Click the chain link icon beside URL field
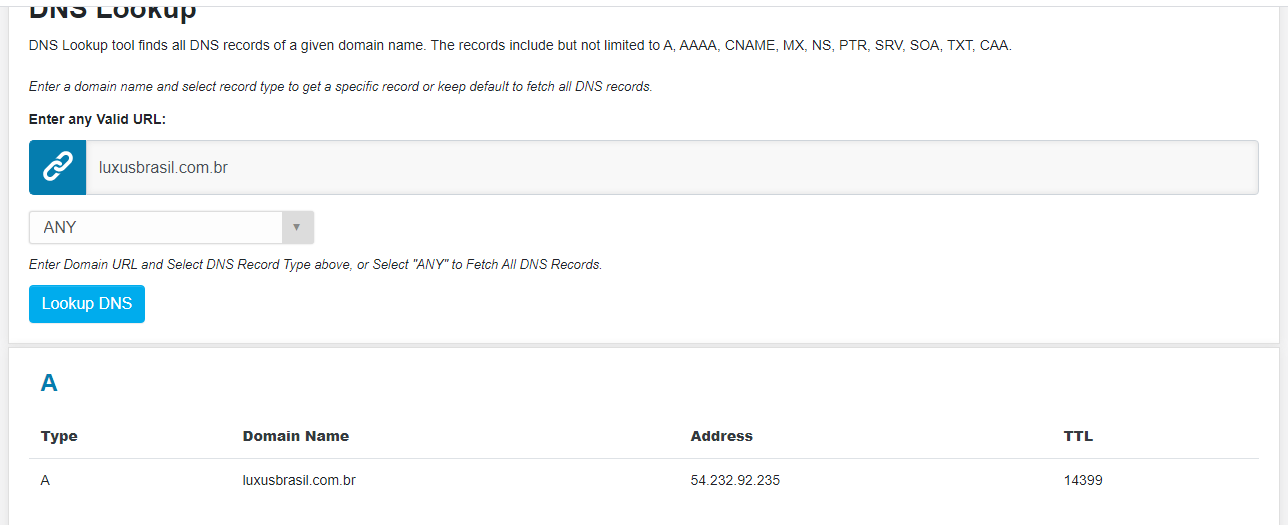 pos(57,167)
